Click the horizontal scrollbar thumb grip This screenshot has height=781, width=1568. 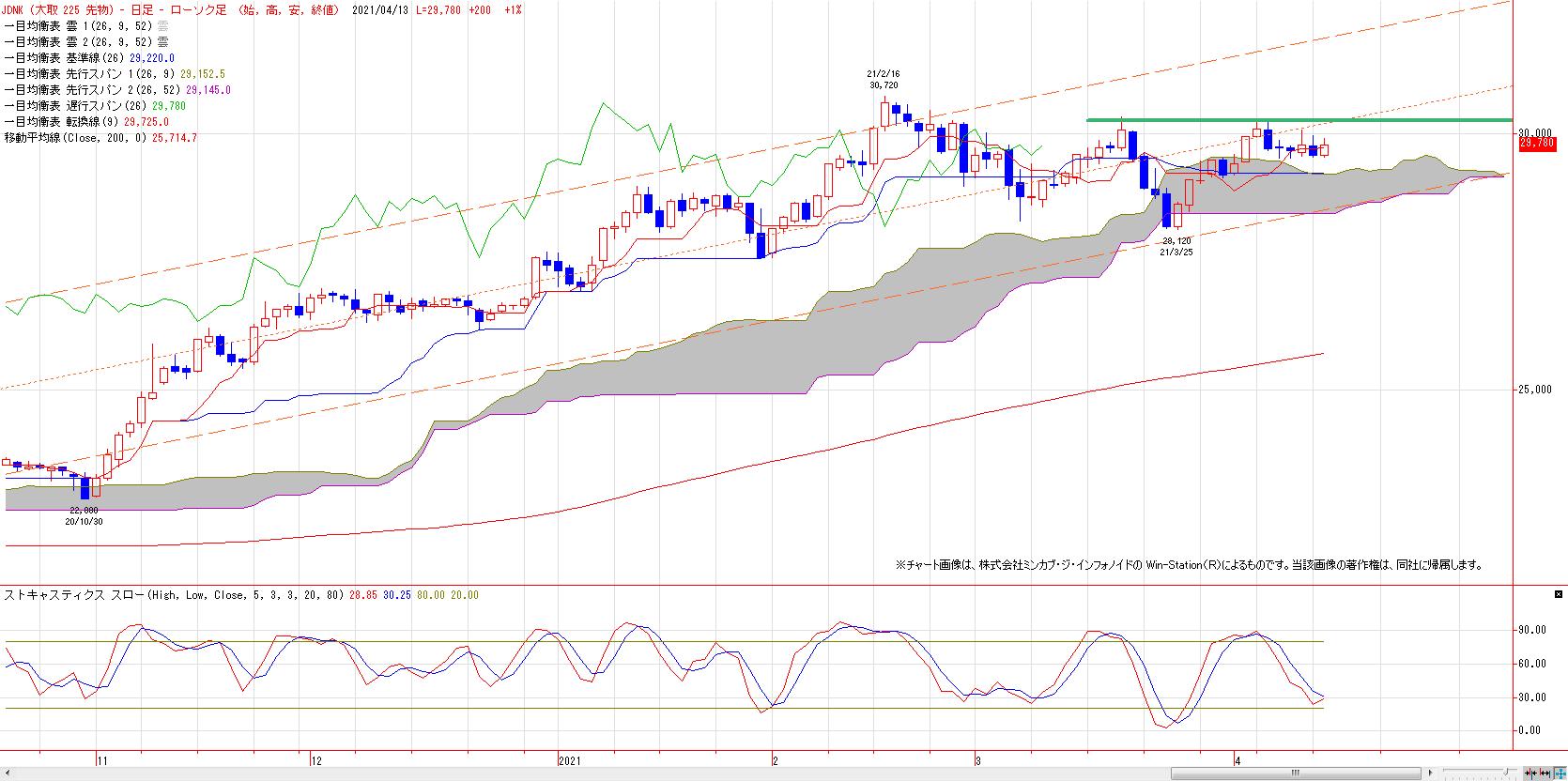tap(1295, 773)
